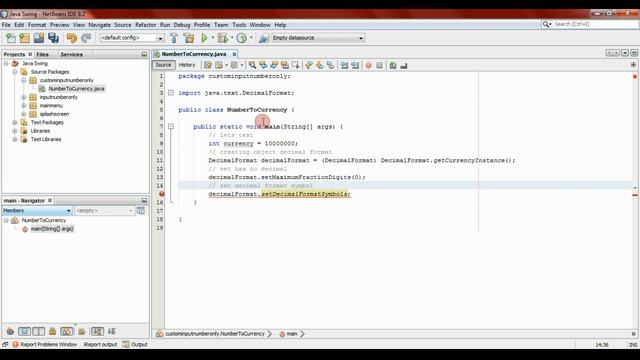This screenshot has width=640, height=360.
Task: Click the Source view button
Action: [163, 65]
